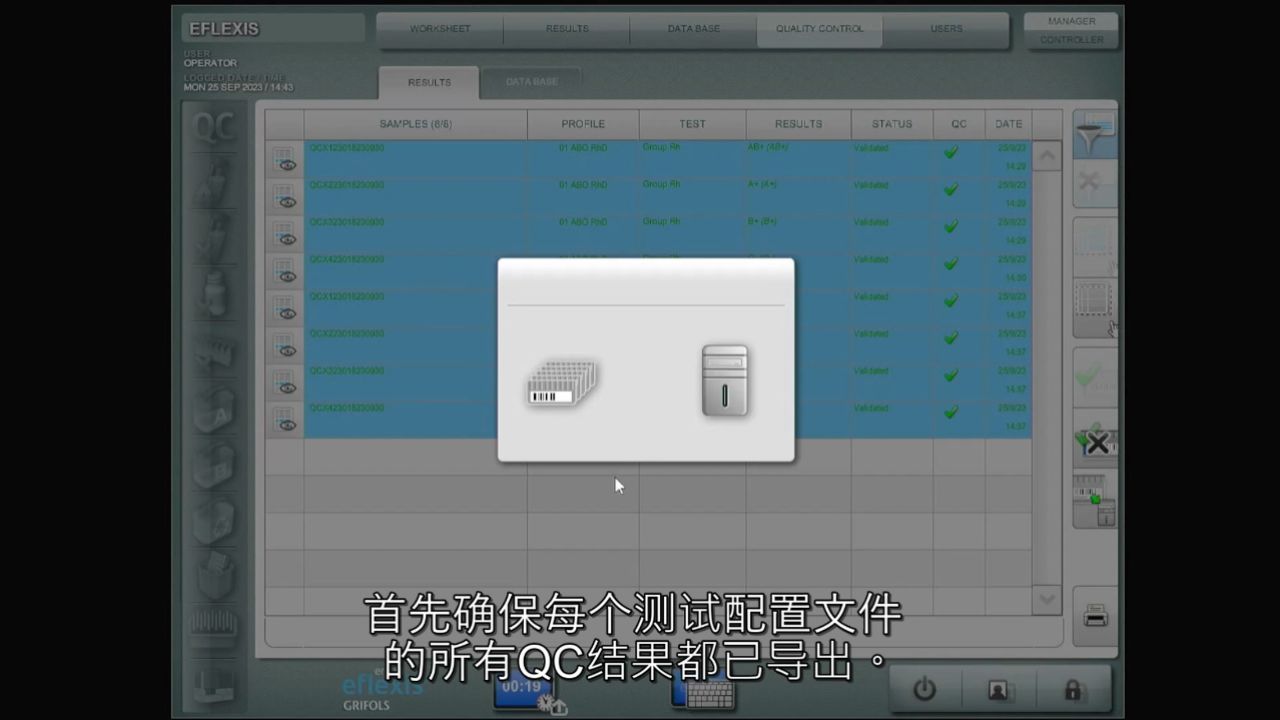Click the QC checkmark in B+ row
Screen dimensions: 1280x720
pos(951,226)
